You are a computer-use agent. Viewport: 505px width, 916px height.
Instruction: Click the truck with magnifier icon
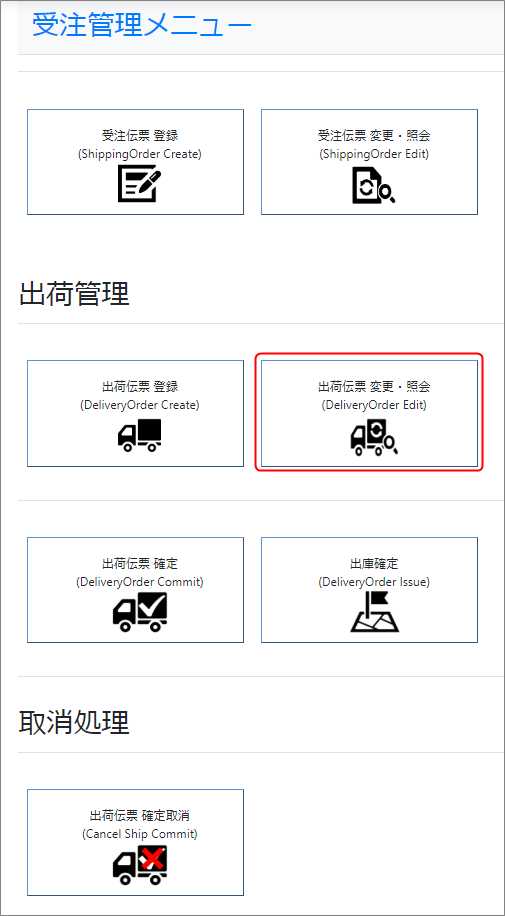point(375,439)
